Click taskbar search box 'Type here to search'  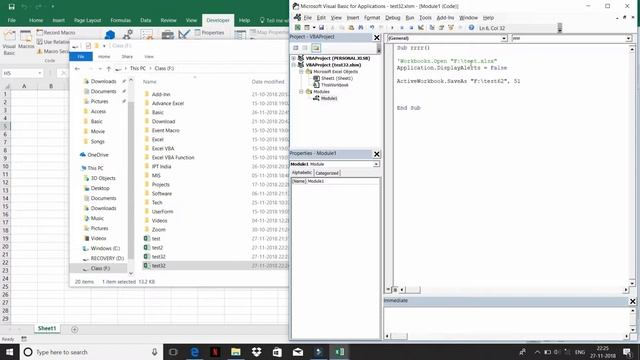(91, 352)
